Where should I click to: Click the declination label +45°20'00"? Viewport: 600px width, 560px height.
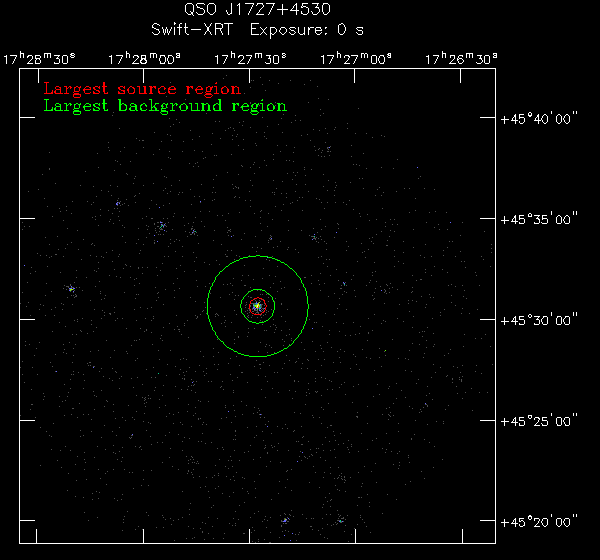[539, 522]
